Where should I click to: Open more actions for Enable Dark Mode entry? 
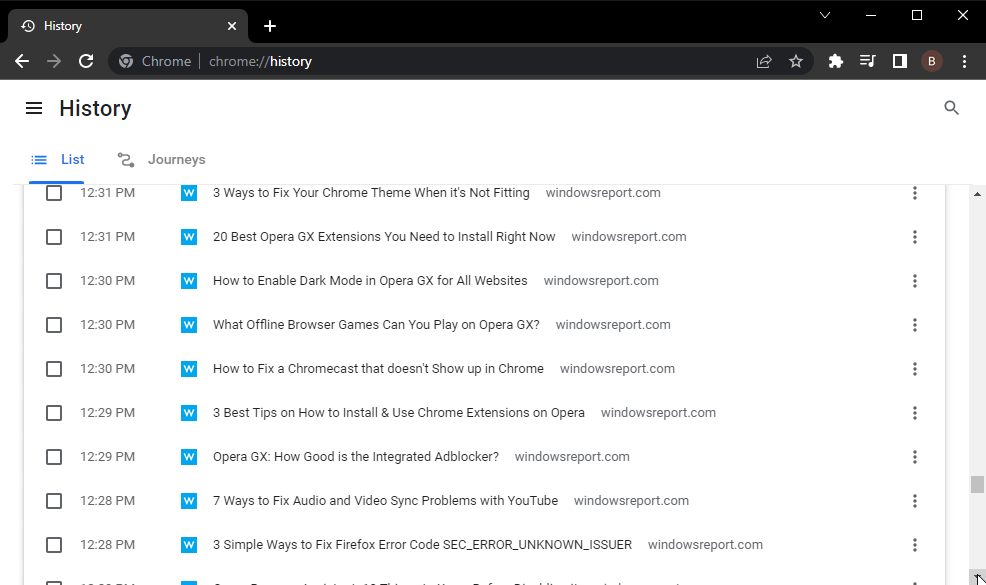point(915,281)
